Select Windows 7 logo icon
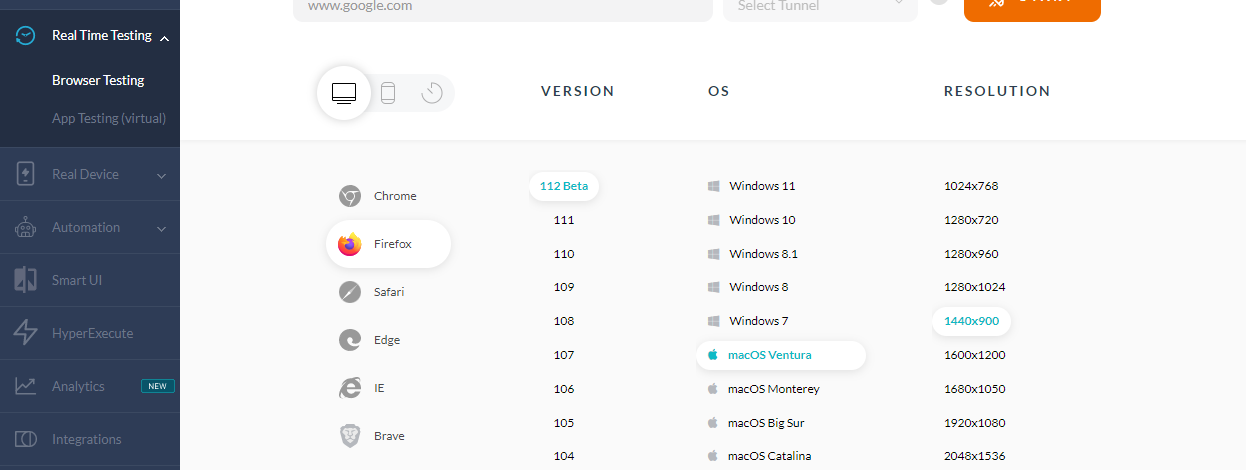Viewport: 1246px width, 470px height. click(x=714, y=321)
